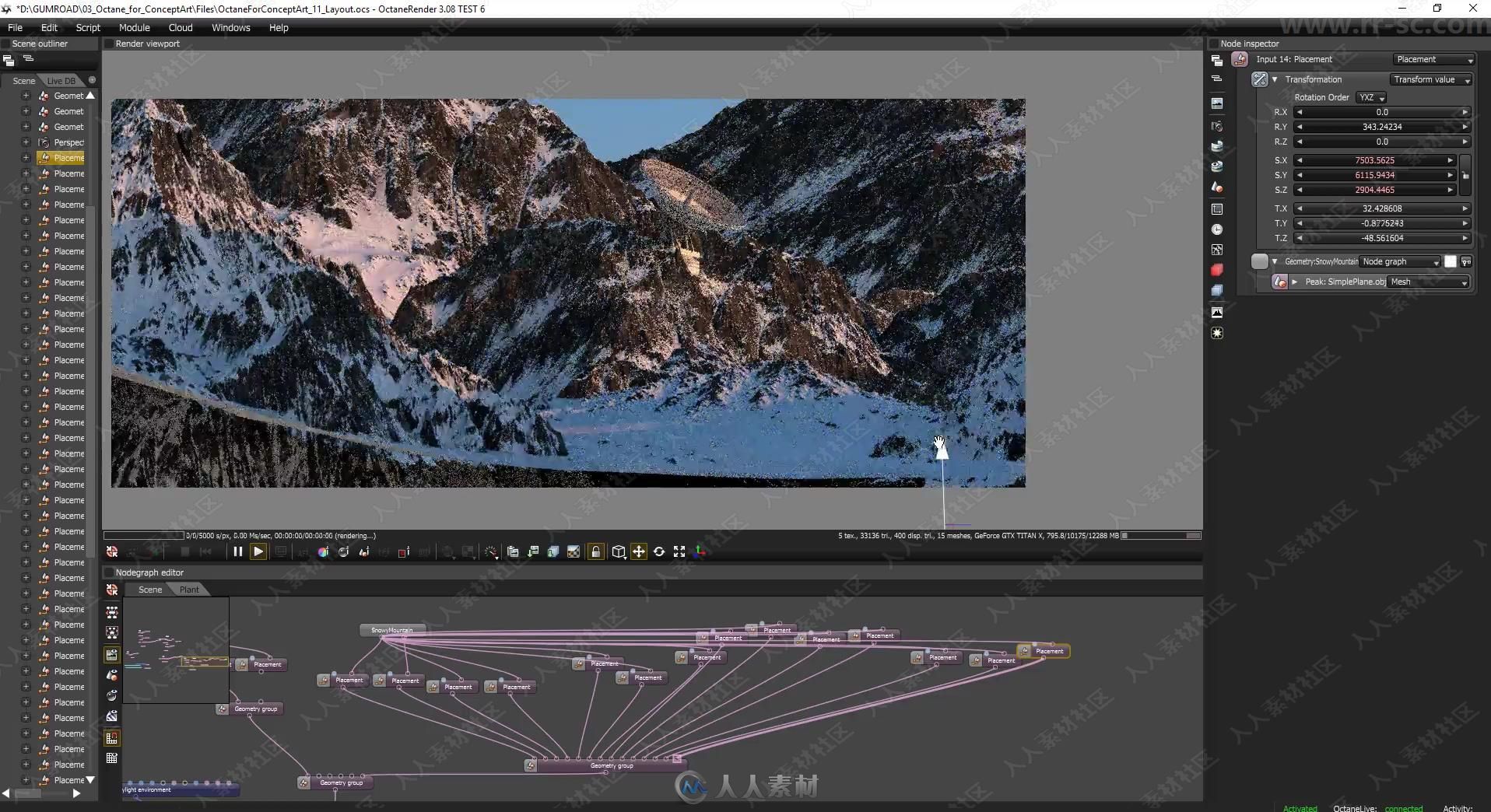Expand the Perspec item in Scene outliner
The width and height of the screenshot is (1491, 812).
[x=26, y=142]
